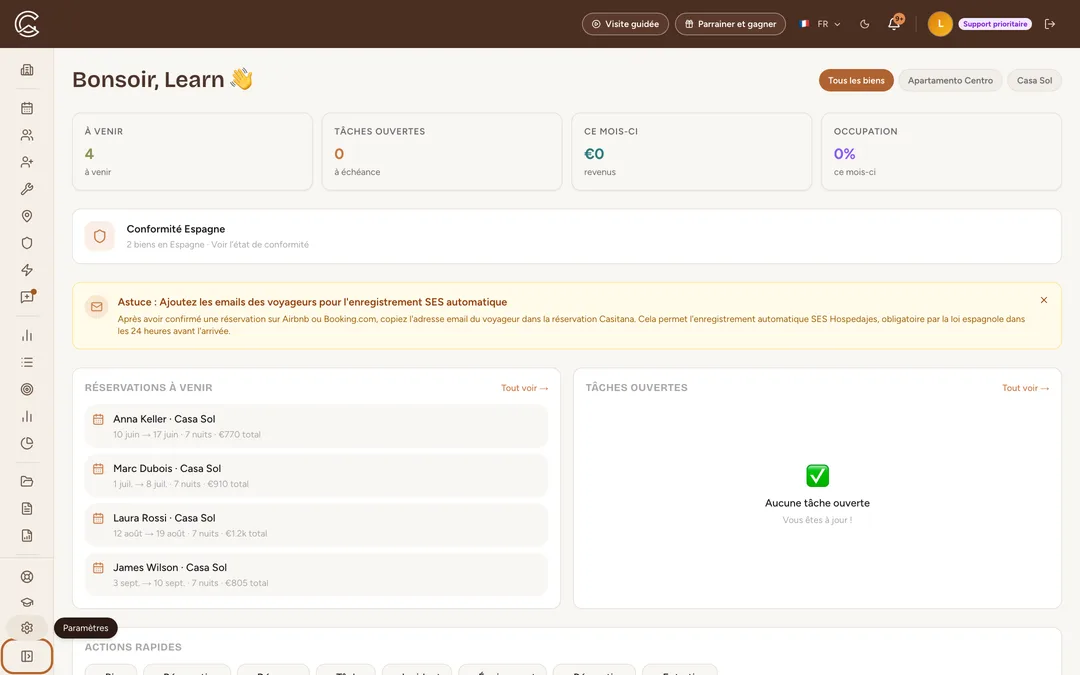Image resolution: width=1080 pixels, height=675 pixels.
Task: Click the Parrainer et gagner button
Action: point(730,24)
